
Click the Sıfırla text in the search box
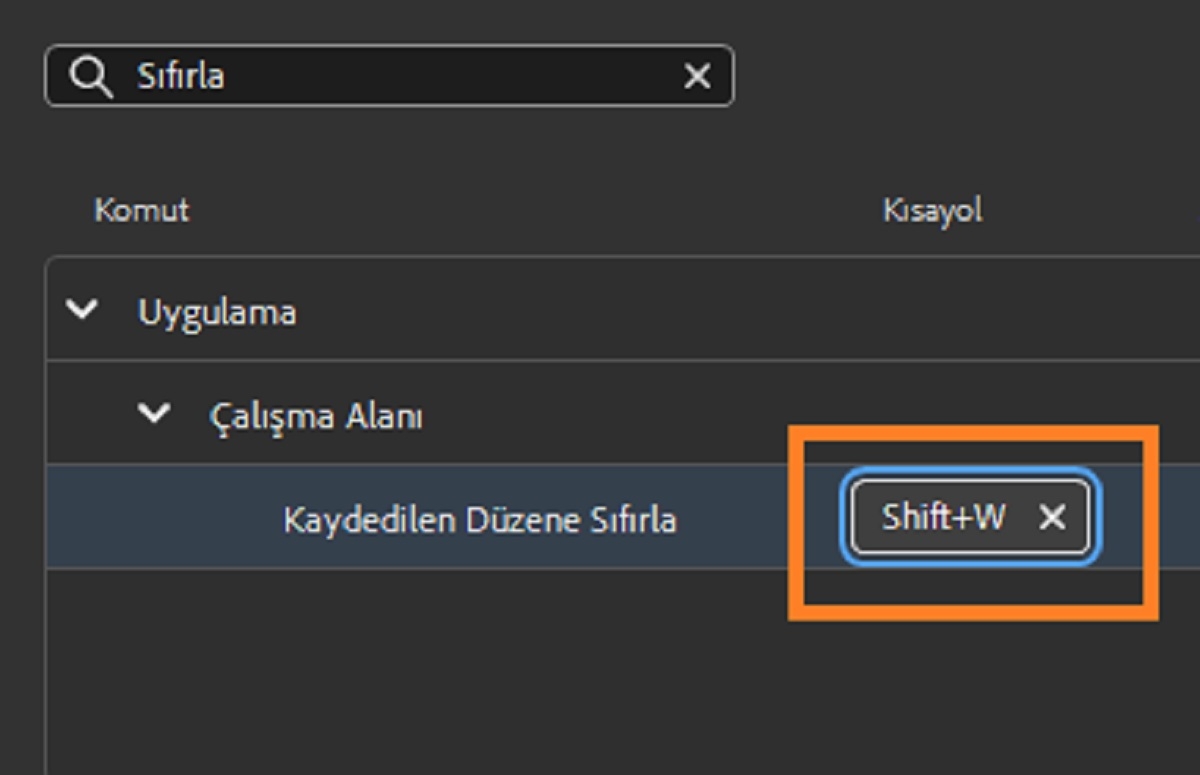tap(181, 75)
